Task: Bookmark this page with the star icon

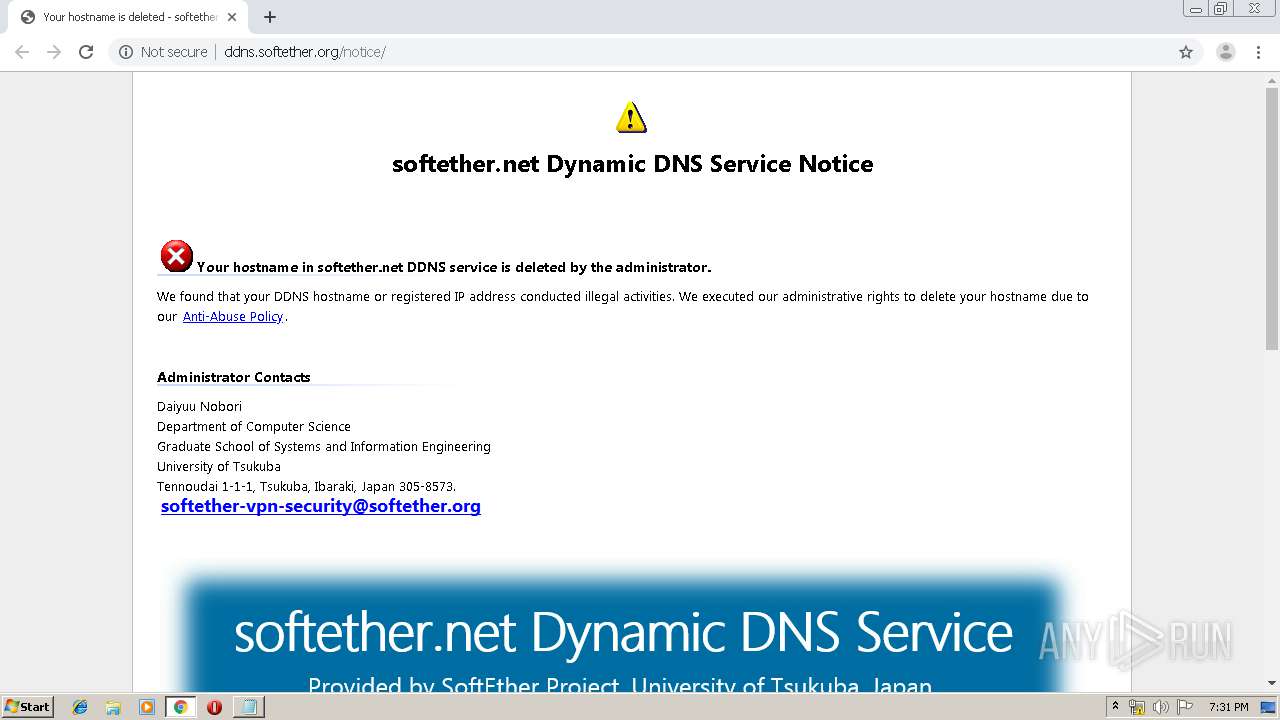Action: click(x=1186, y=52)
